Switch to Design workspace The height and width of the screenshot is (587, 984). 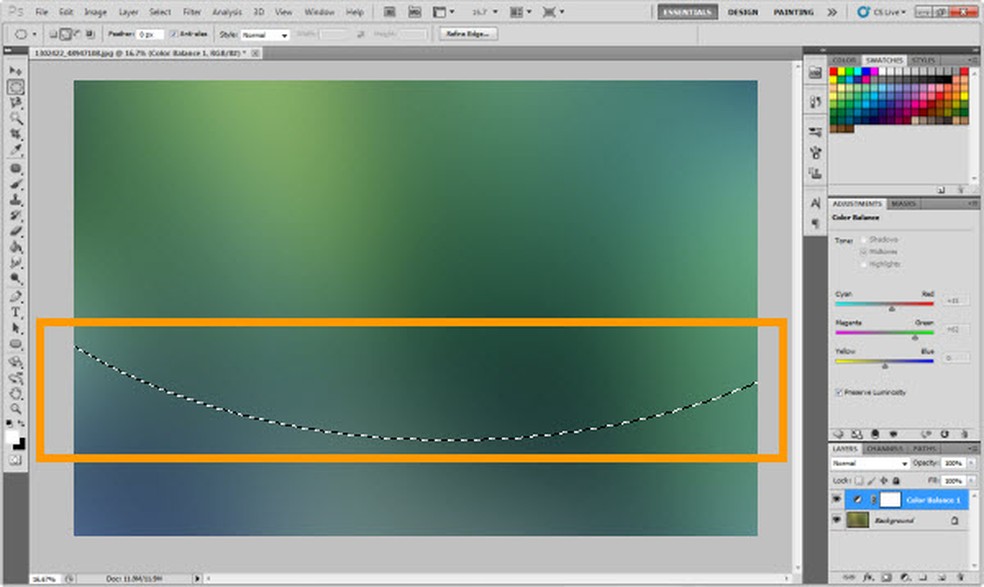(x=743, y=12)
